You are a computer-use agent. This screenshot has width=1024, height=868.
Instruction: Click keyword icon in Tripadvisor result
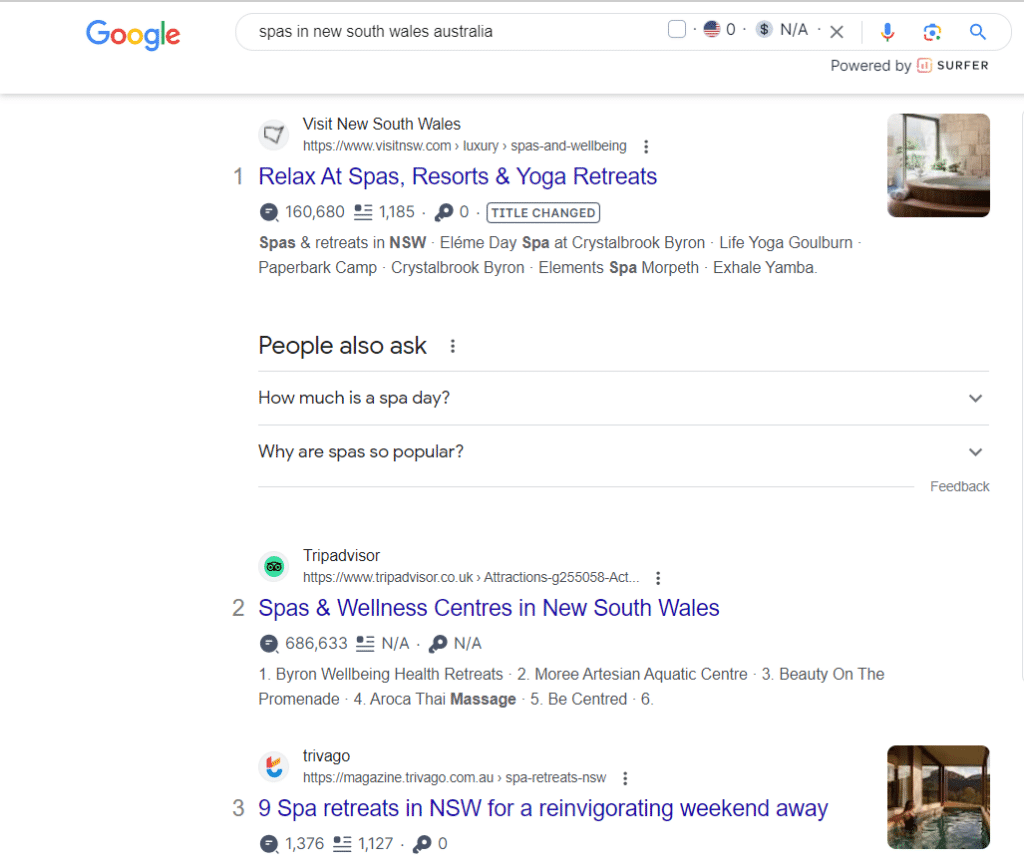pyautogui.click(x=438, y=644)
